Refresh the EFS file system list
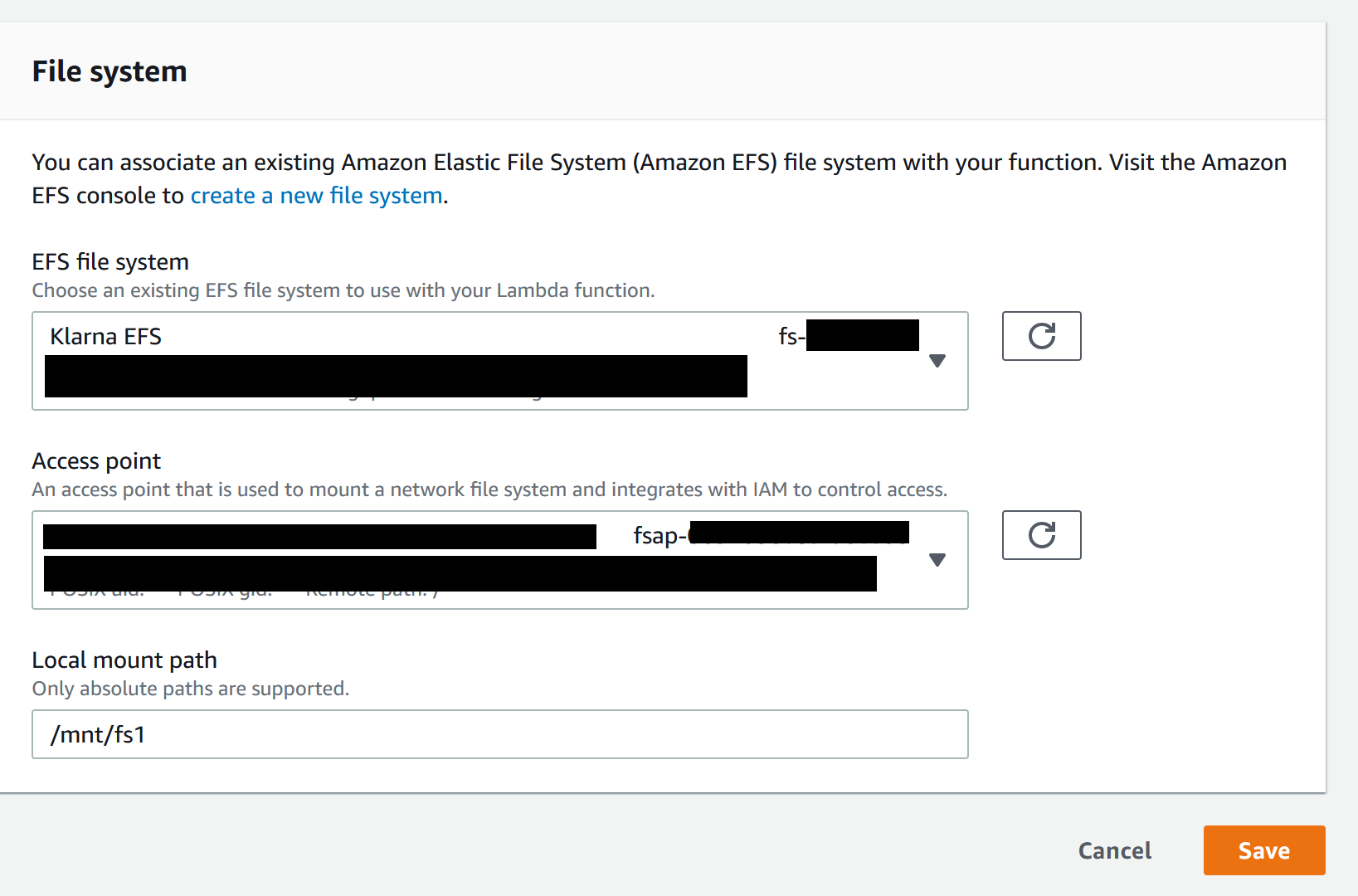 (x=1041, y=336)
